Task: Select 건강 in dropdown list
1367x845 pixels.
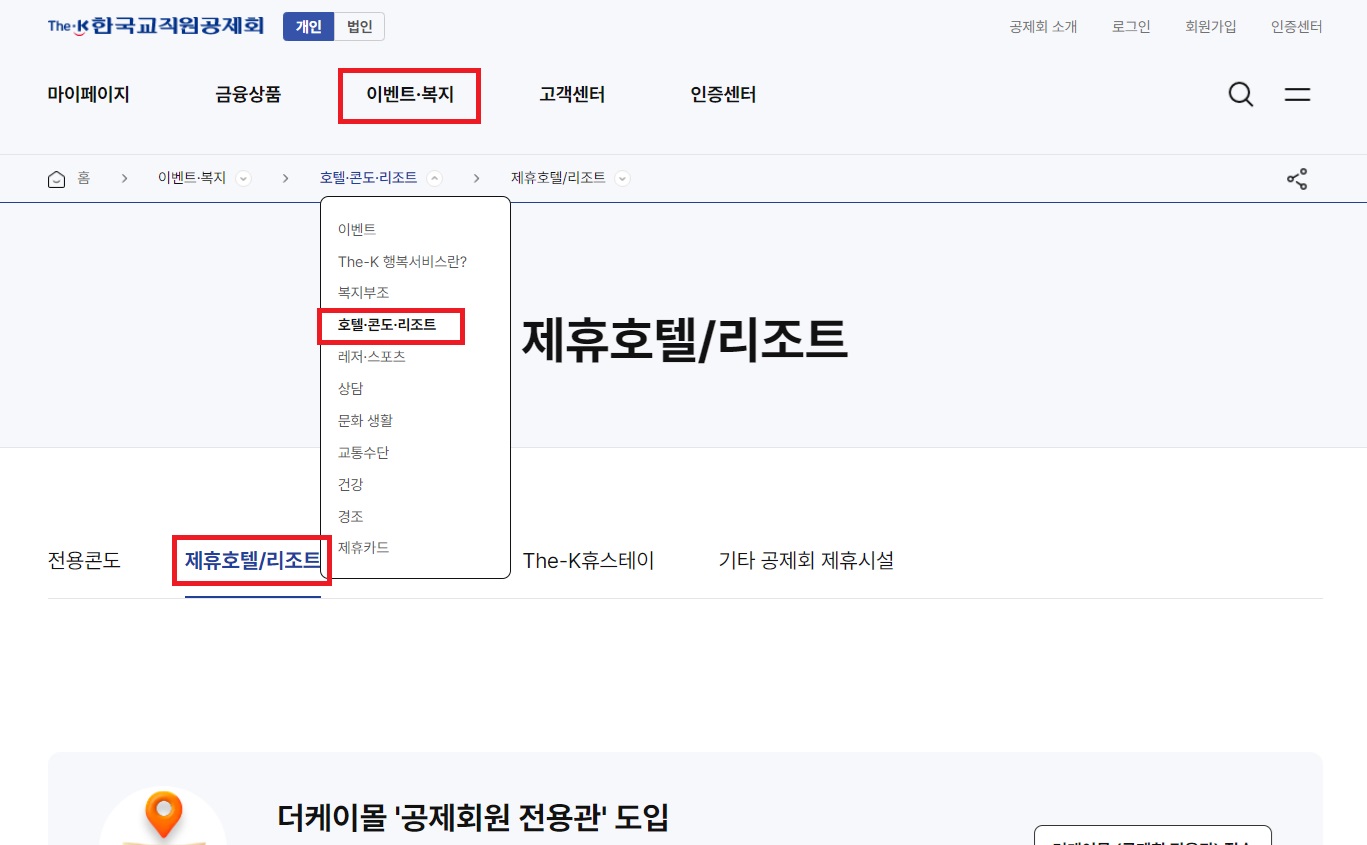Action: tap(350, 485)
